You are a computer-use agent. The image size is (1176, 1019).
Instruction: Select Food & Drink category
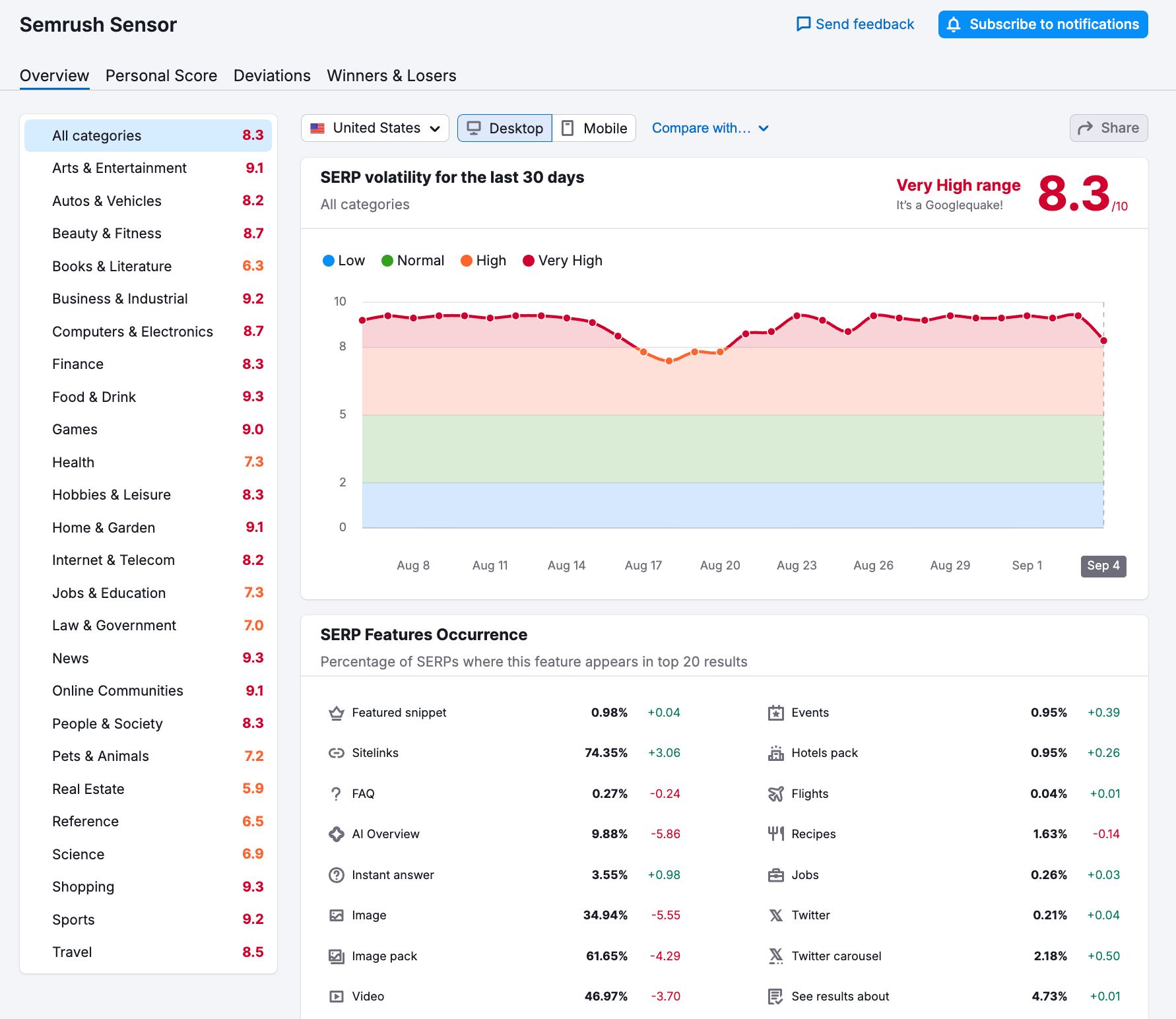94,397
